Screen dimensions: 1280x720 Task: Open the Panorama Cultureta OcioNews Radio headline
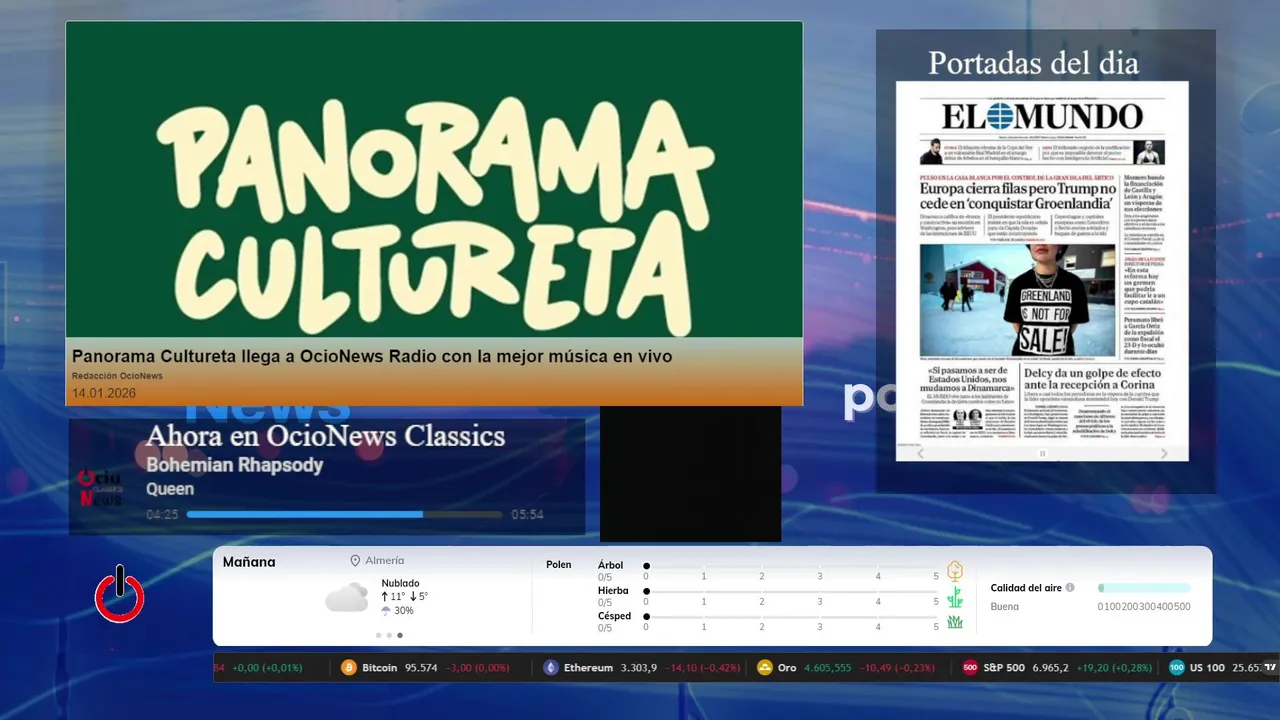click(372, 356)
